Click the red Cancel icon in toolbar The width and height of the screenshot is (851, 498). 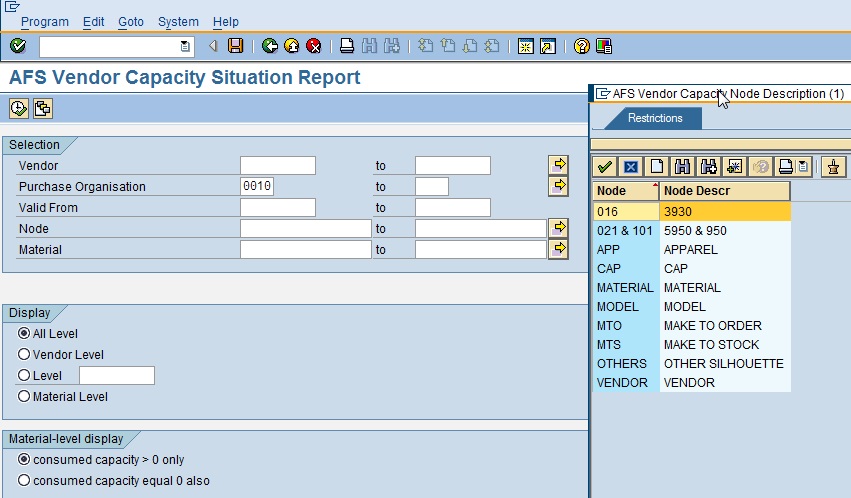(314, 46)
